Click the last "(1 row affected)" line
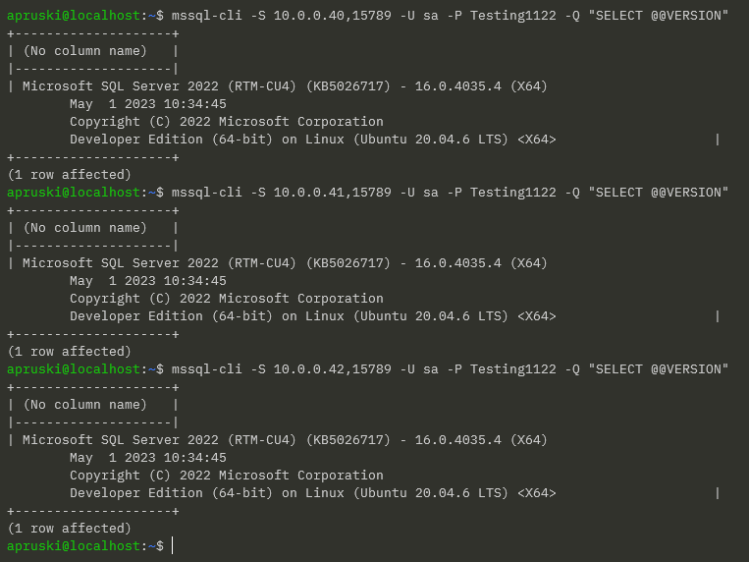This screenshot has width=749, height=562. point(69,528)
